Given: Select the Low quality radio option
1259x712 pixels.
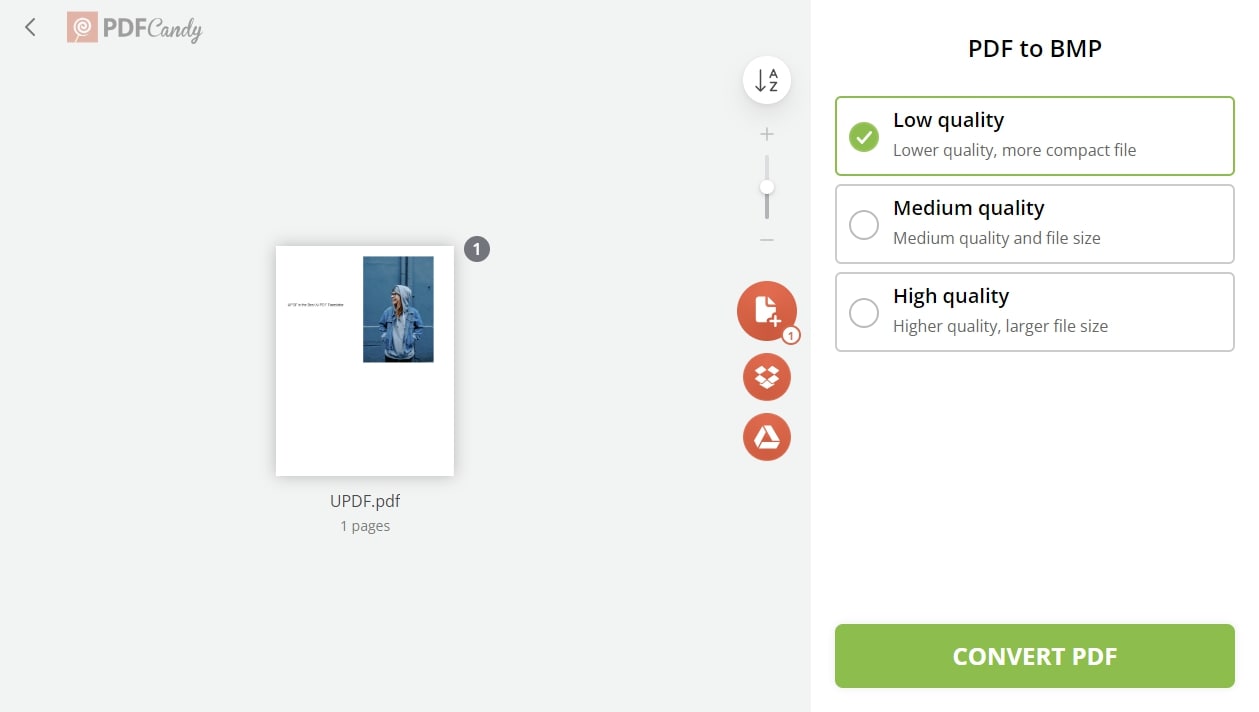Looking at the screenshot, I should [x=864, y=136].
